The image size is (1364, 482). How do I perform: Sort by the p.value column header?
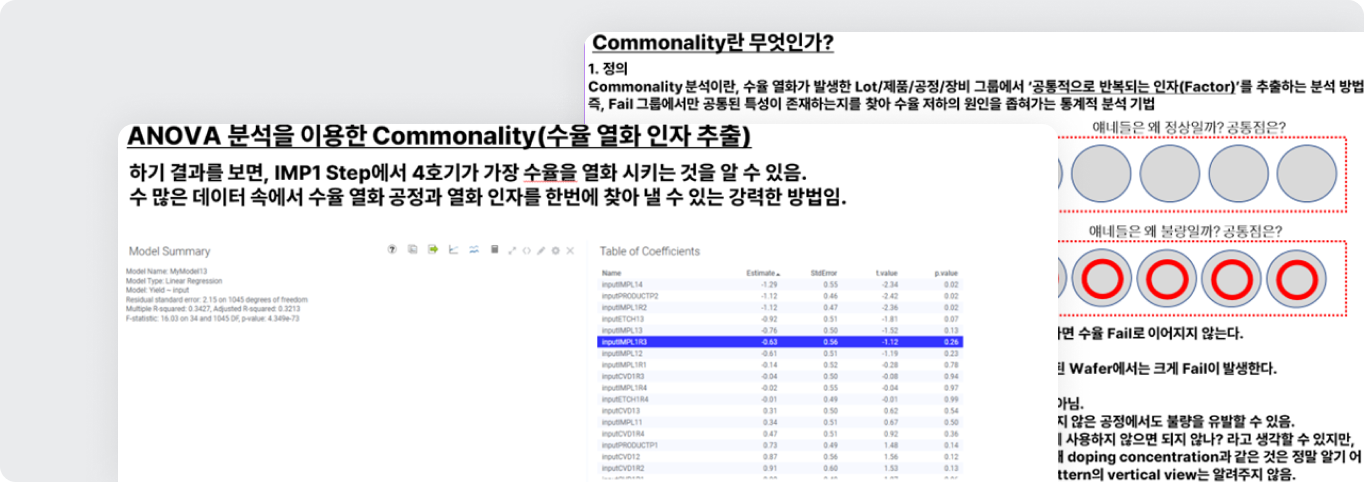click(945, 273)
